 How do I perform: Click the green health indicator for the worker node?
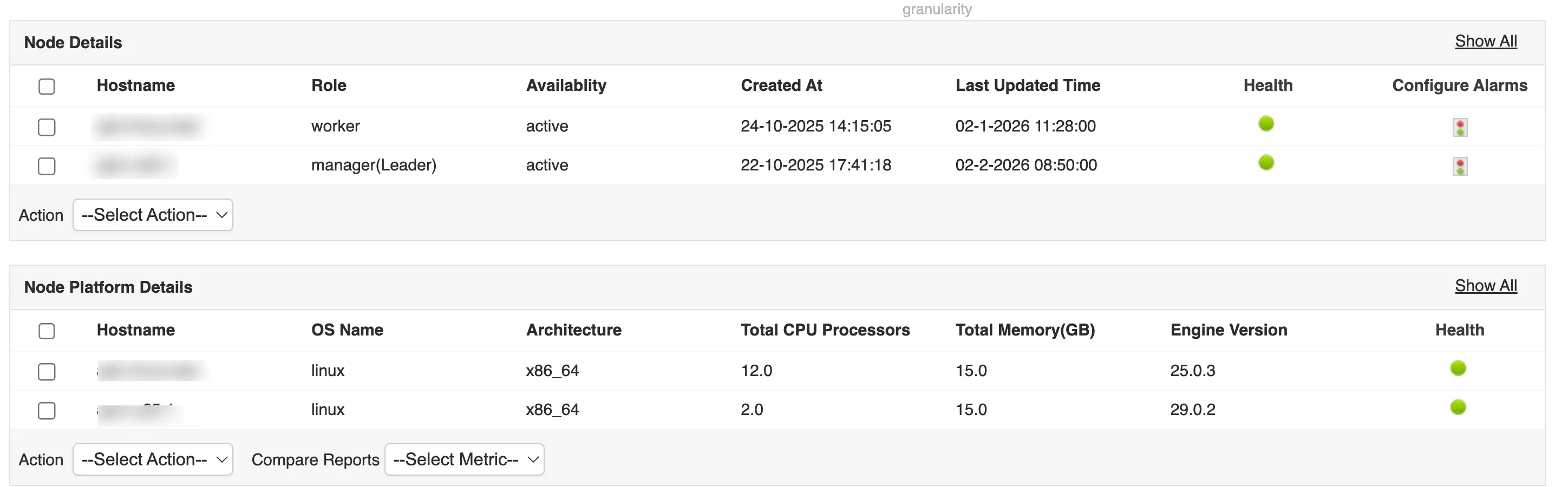coord(1267,124)
